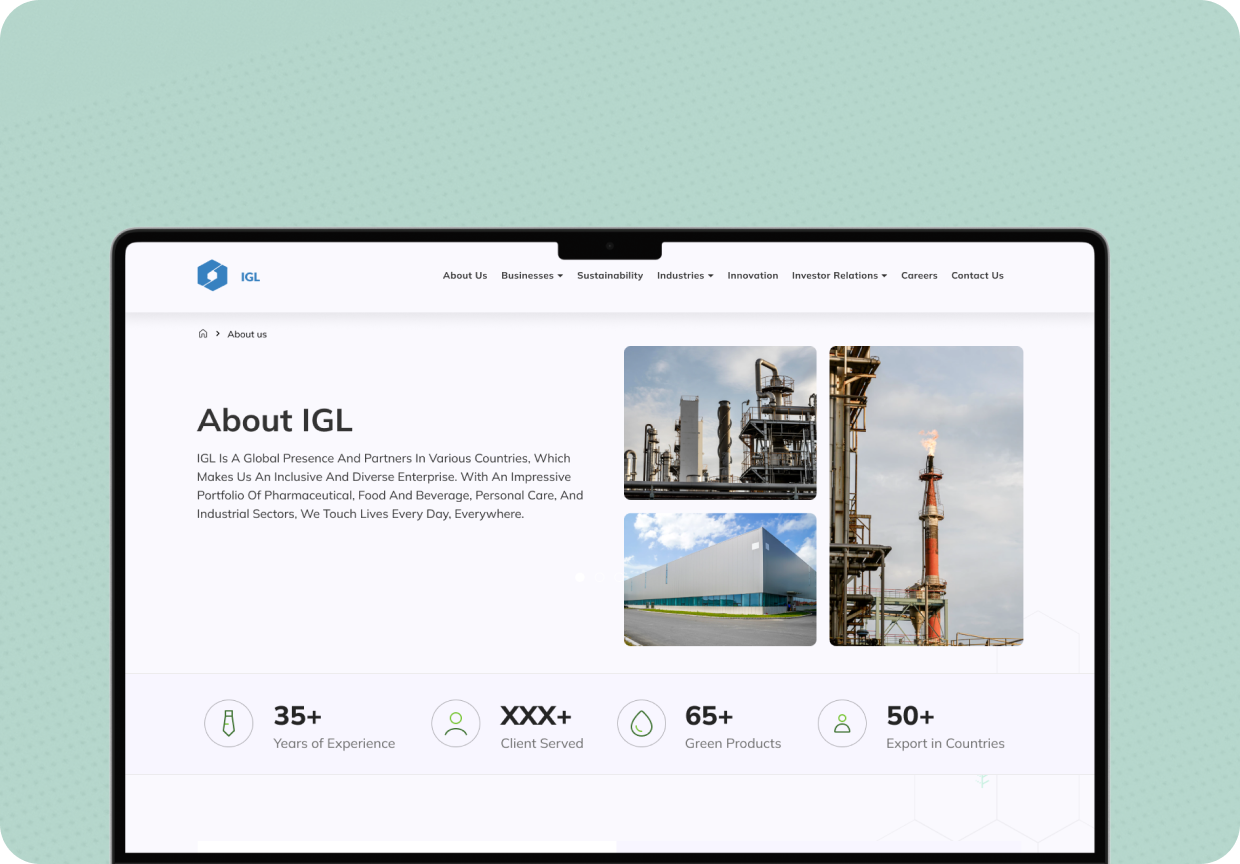Open the refinery towers photo
This screenshot has height=864, width=1240.
(720, 423)
